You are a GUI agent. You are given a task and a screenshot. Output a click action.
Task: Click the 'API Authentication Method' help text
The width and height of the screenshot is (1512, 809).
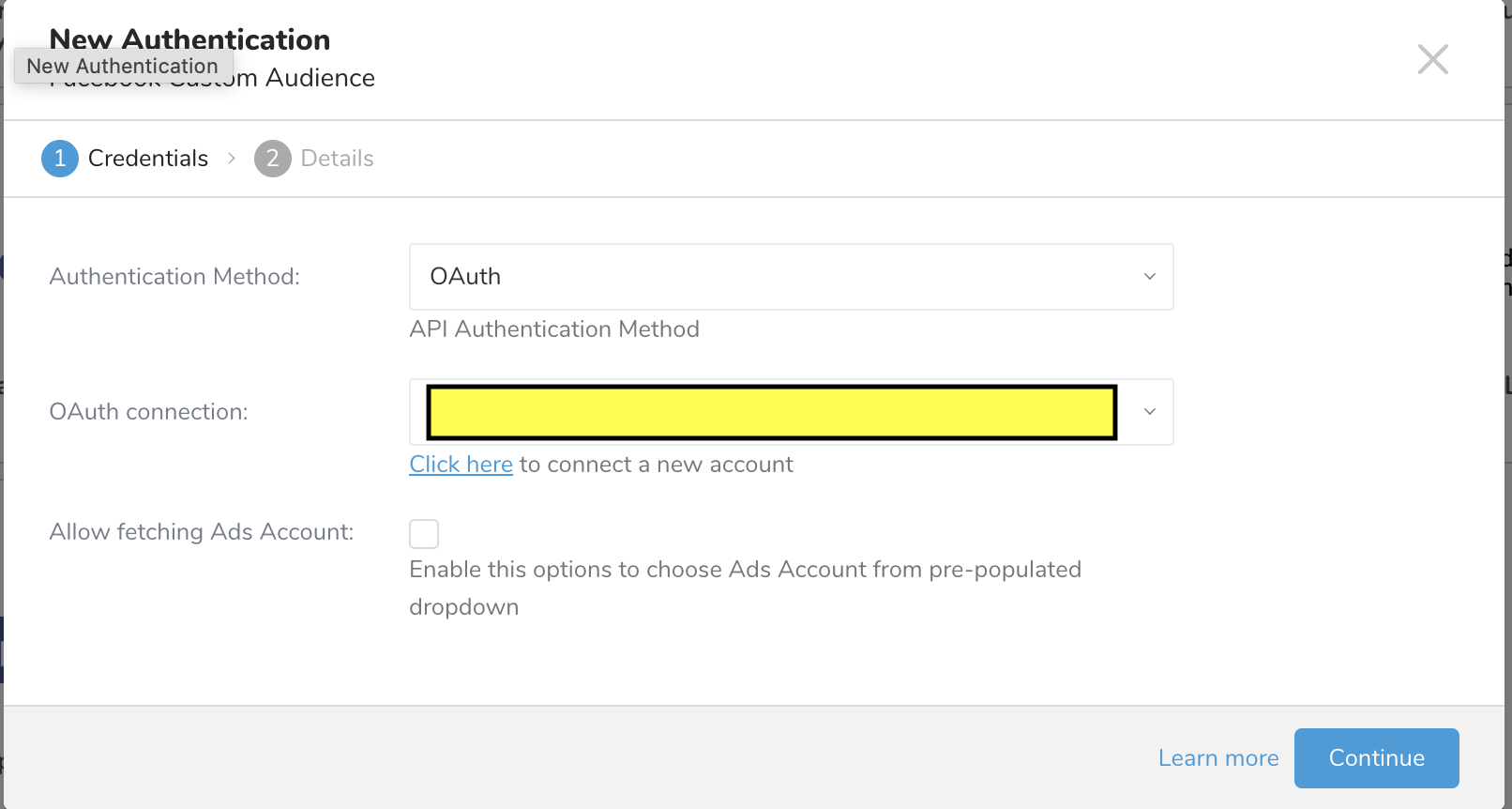click(x=553, y=329)
